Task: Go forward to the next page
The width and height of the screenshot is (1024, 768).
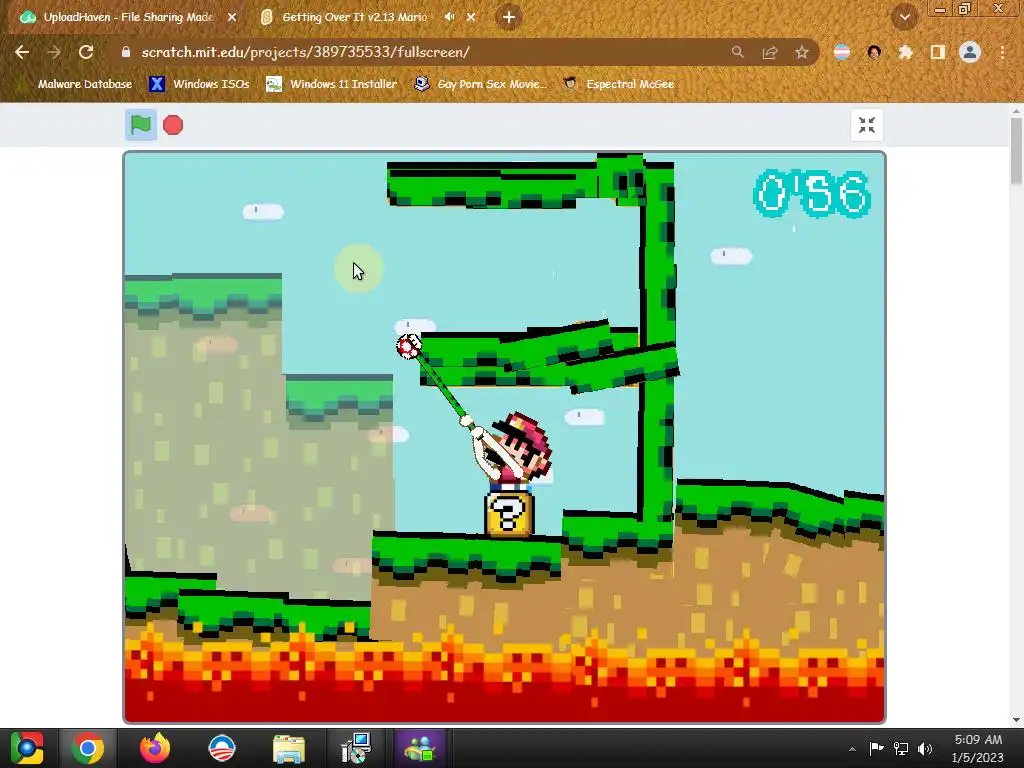Action: click(x=54, y=52)
